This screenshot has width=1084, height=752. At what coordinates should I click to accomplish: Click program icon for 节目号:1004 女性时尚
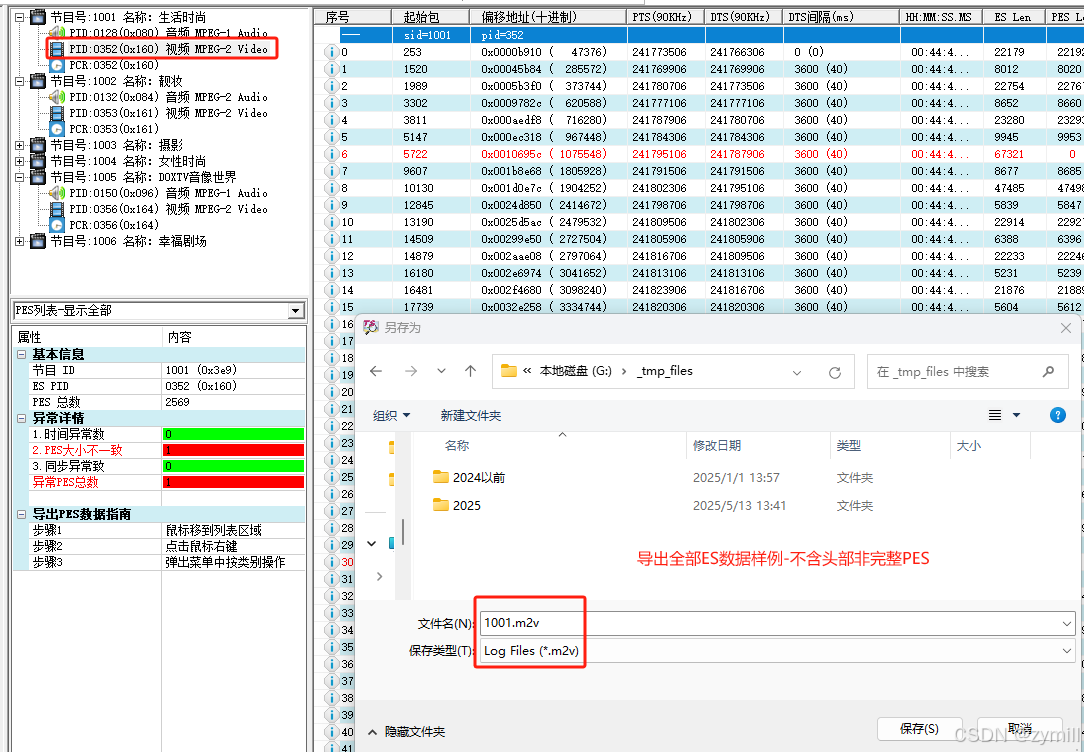tap(38, 161)
